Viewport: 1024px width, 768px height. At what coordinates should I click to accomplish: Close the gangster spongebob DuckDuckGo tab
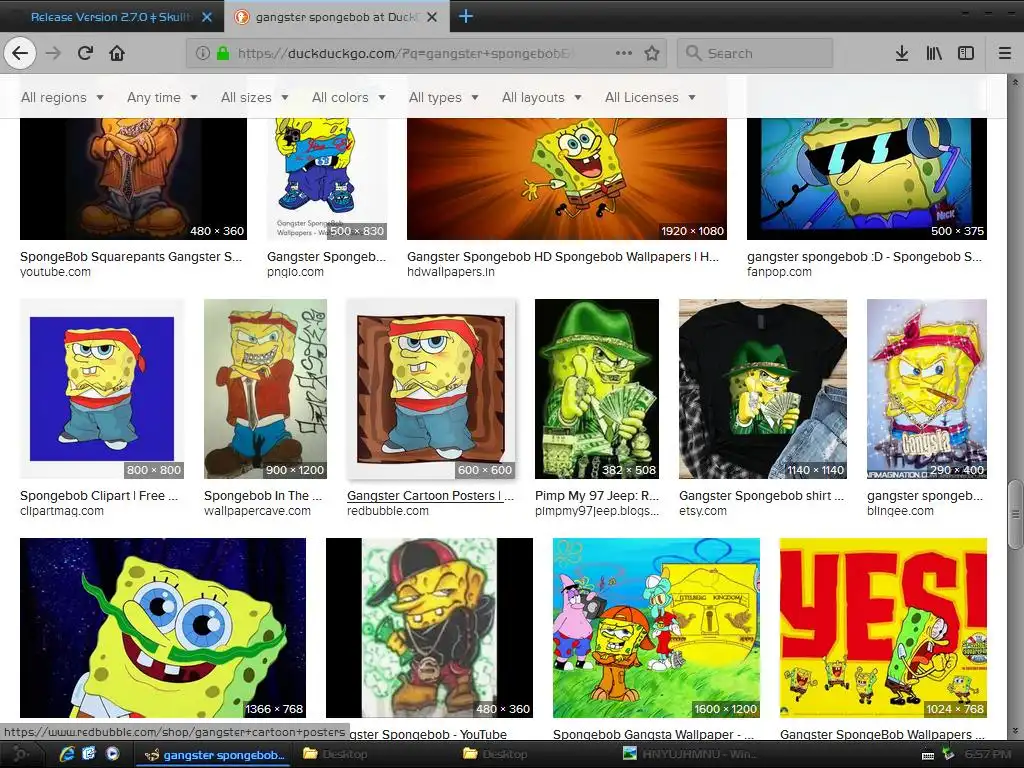(432, 17)
